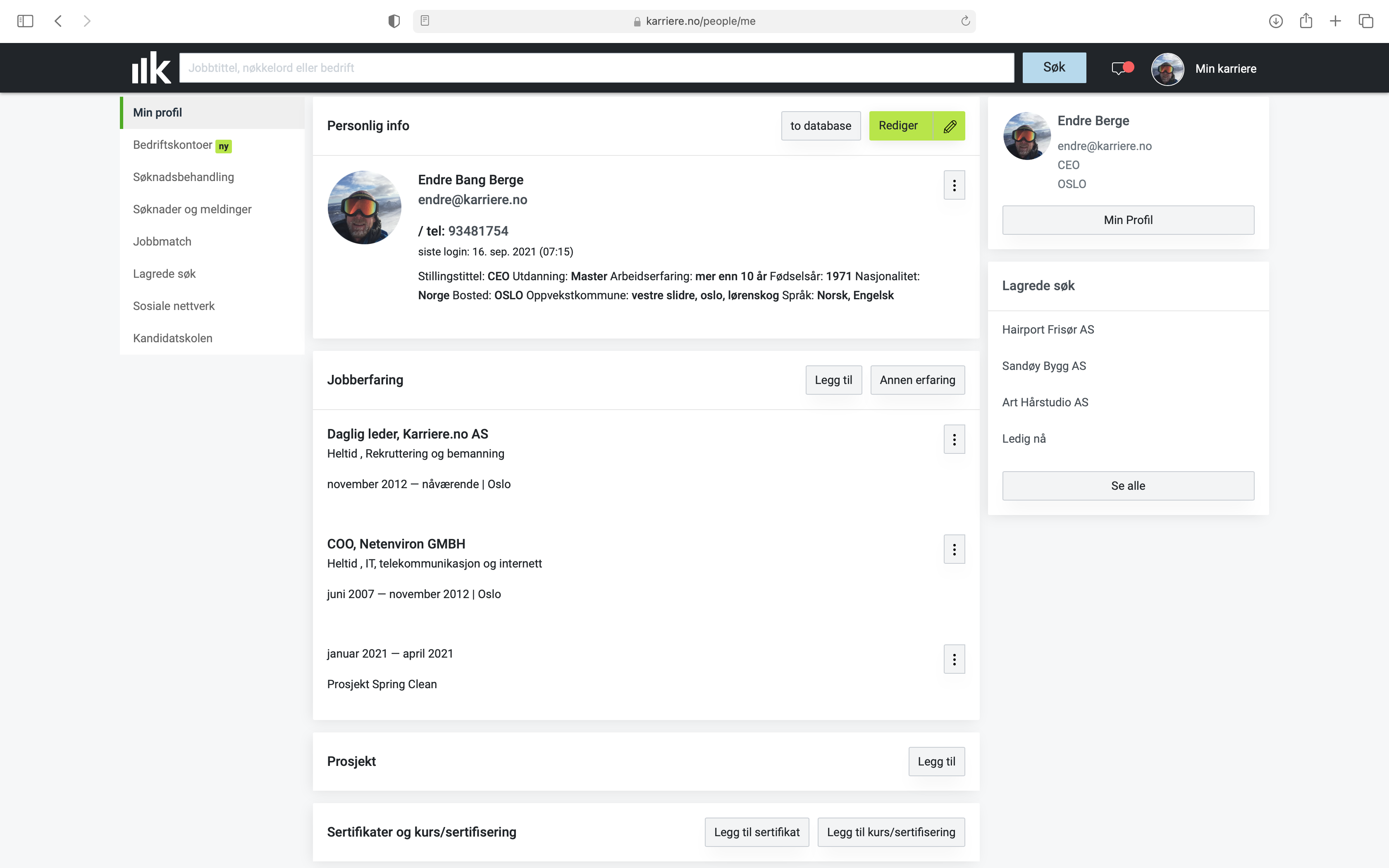Click Legg til in Prosjekt section
The height and width of the screenshot is (868, 1389).
coord(936,761)
